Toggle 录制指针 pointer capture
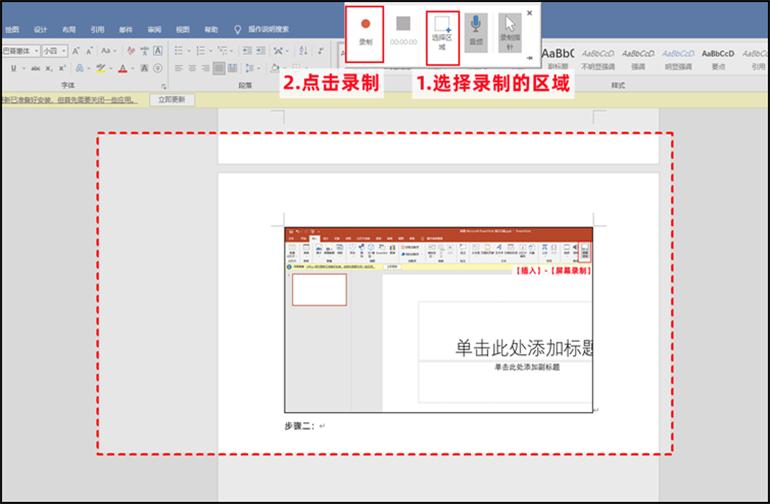 coord(510,33)
